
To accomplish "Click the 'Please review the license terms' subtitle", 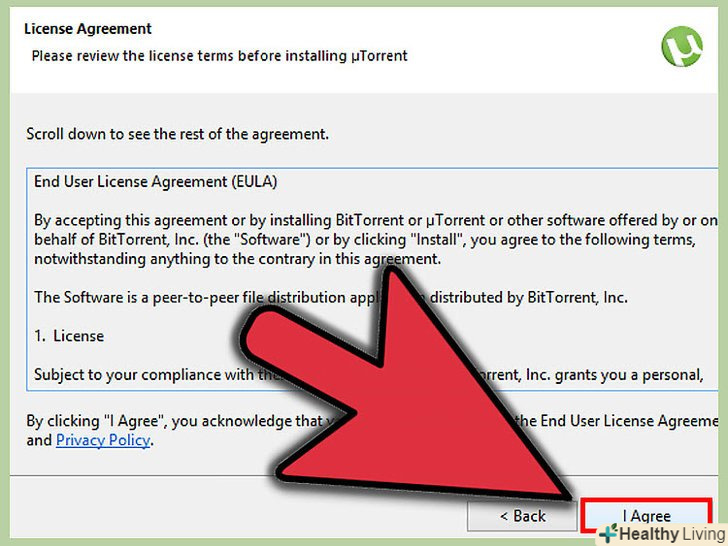I will point(219,56).
